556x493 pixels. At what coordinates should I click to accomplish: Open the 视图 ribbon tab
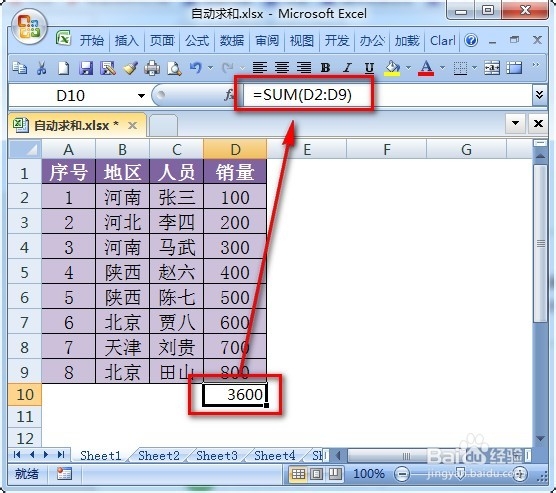[302, 40]
